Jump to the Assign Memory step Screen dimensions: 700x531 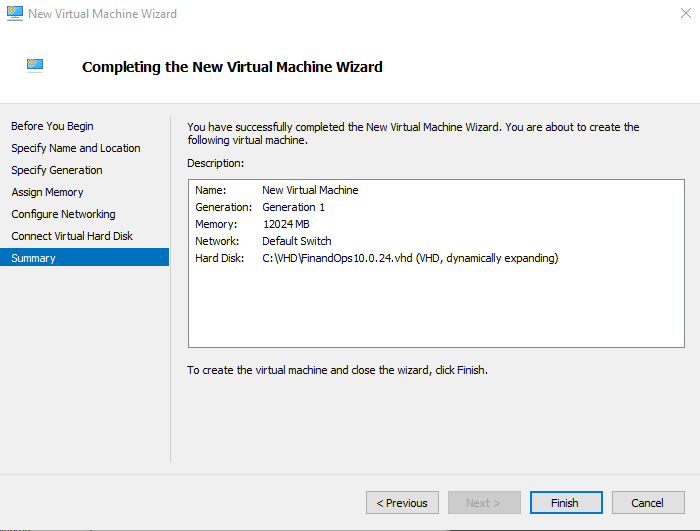47,192
